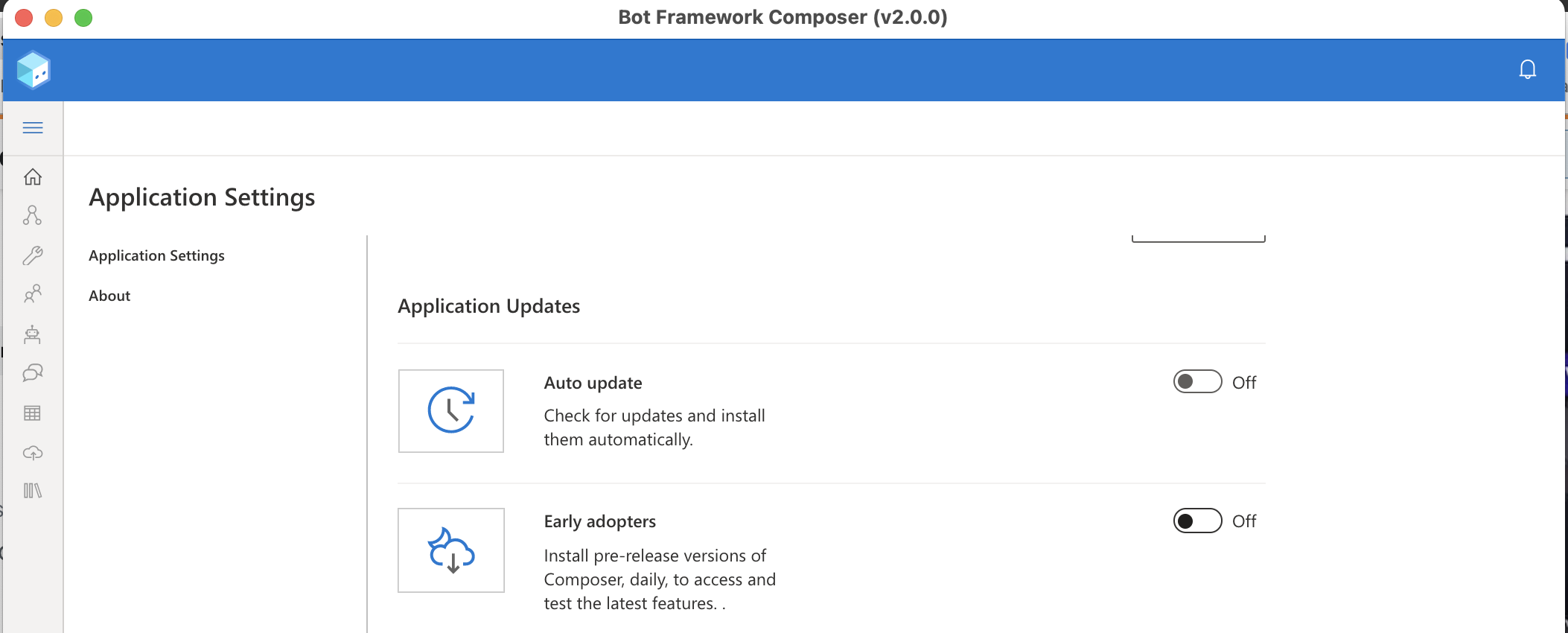1568x633 pixels.
Task: Switch to Design view via flow icon
Action: 33,216
